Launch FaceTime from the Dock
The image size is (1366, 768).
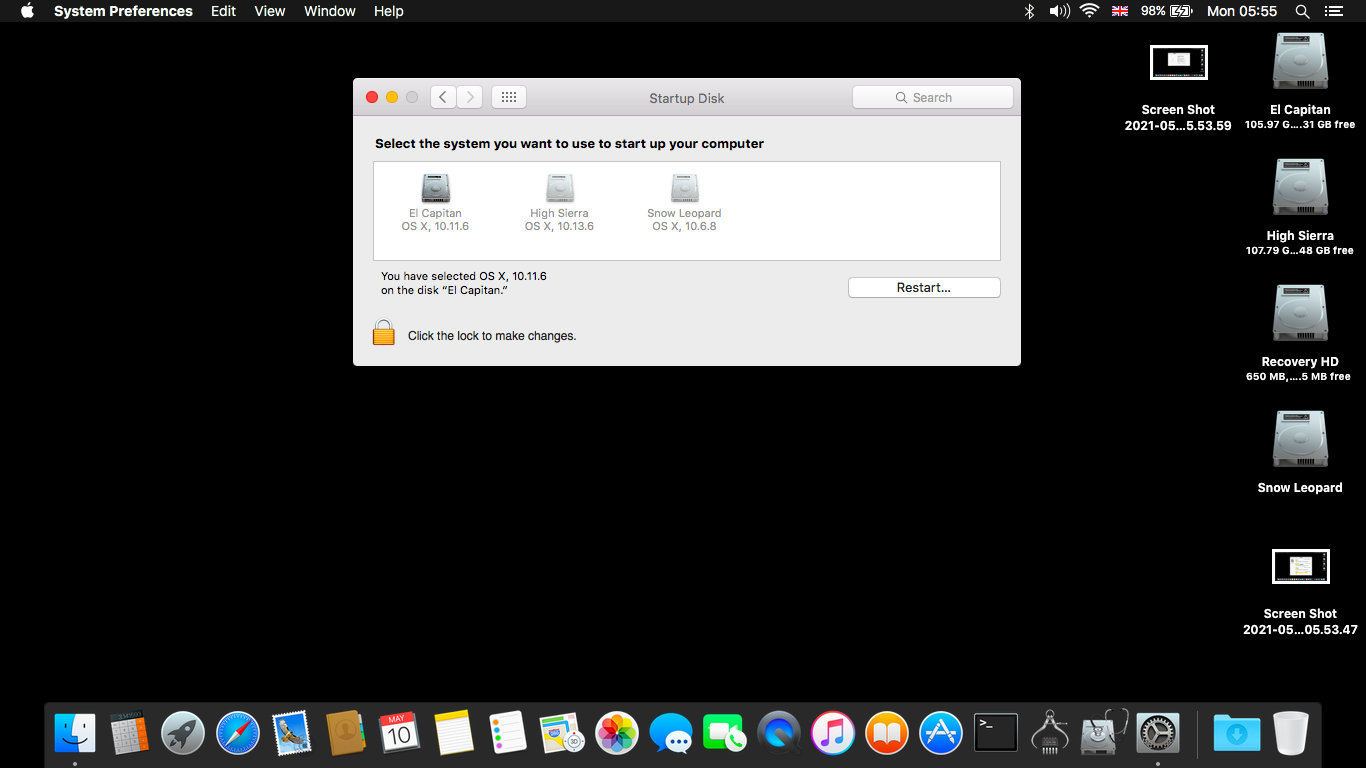click(x=724, y=733)
